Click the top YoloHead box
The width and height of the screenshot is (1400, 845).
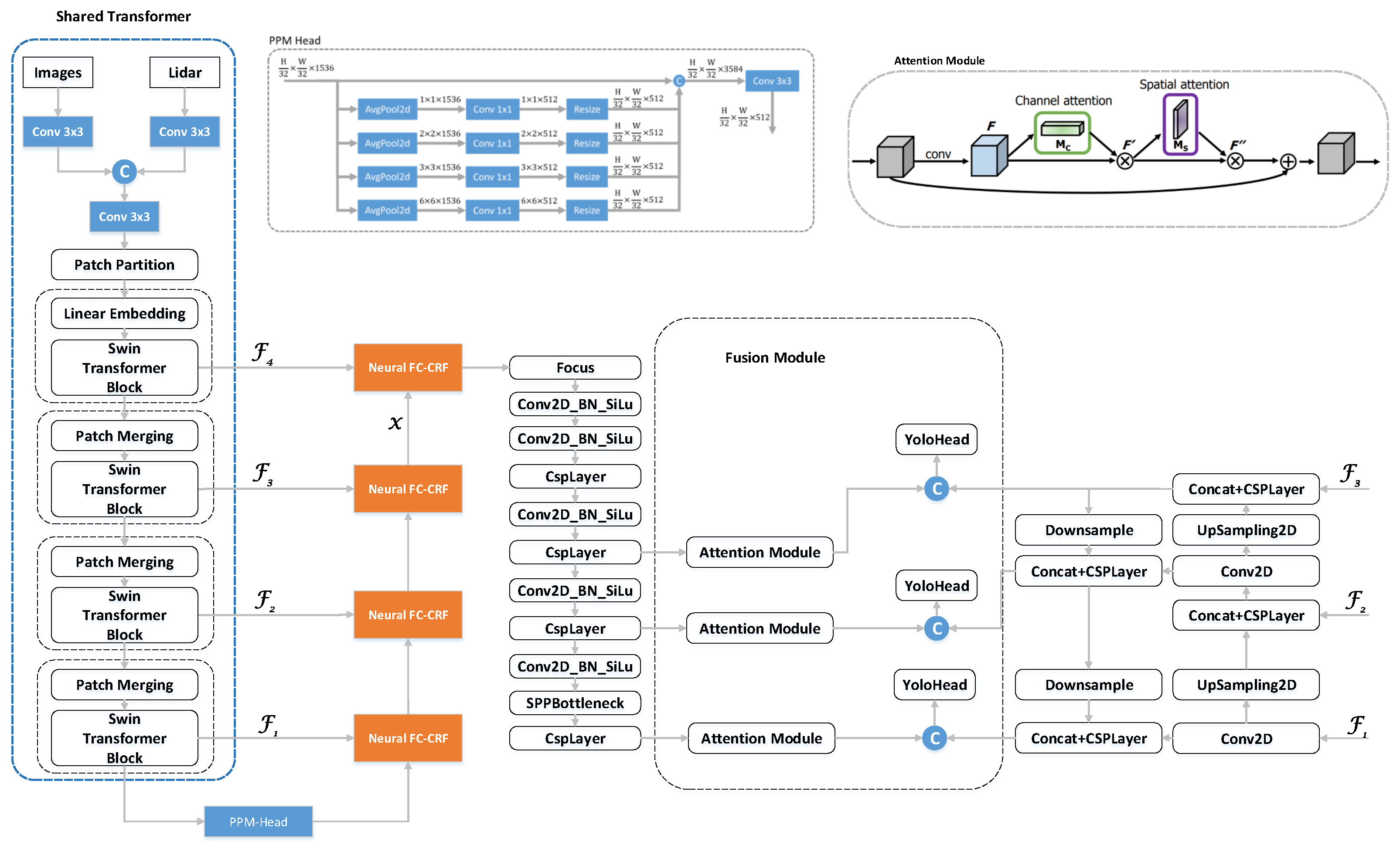(x=937, y=440)
